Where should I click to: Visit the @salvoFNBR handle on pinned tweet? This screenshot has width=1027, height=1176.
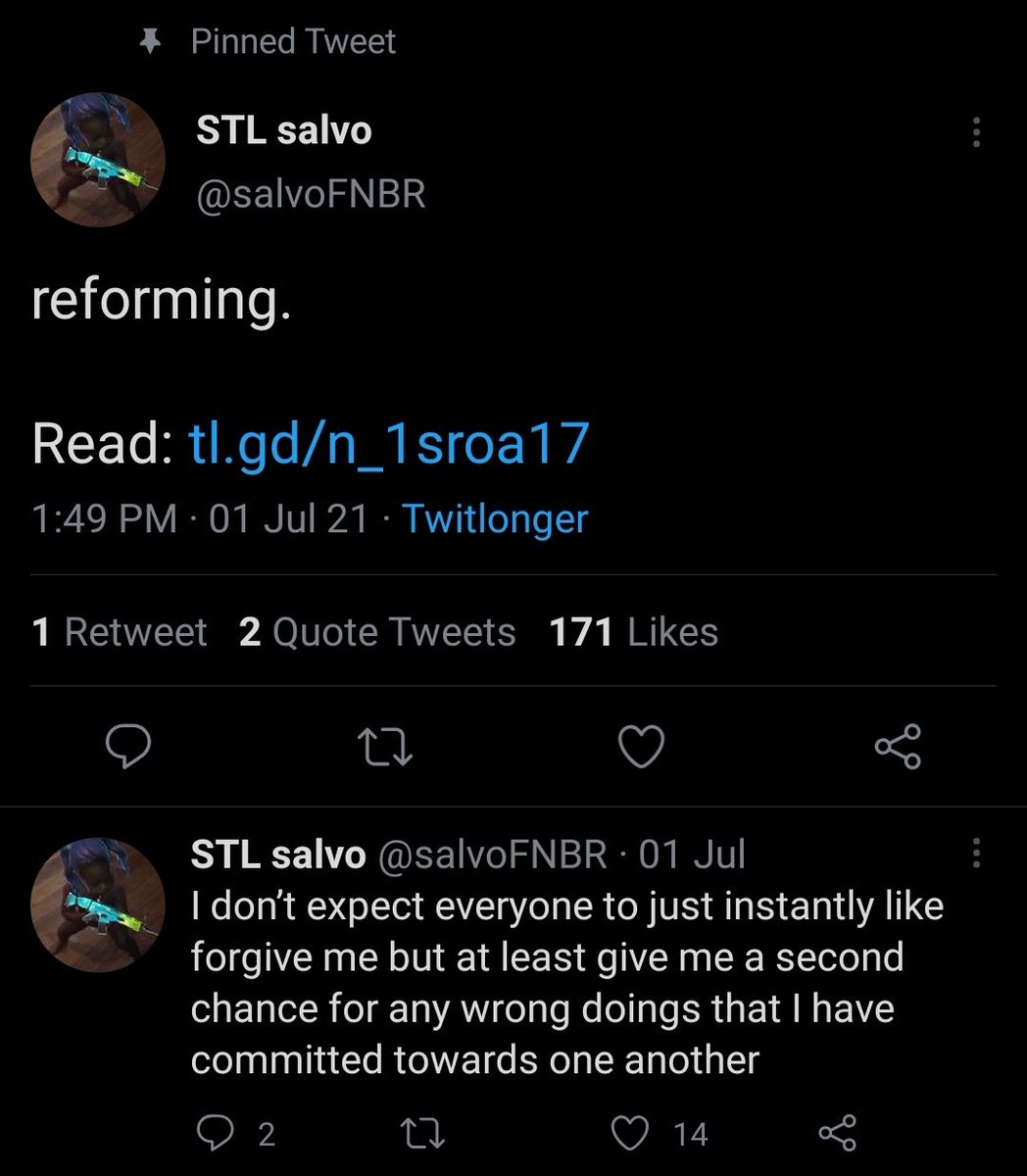311,194
